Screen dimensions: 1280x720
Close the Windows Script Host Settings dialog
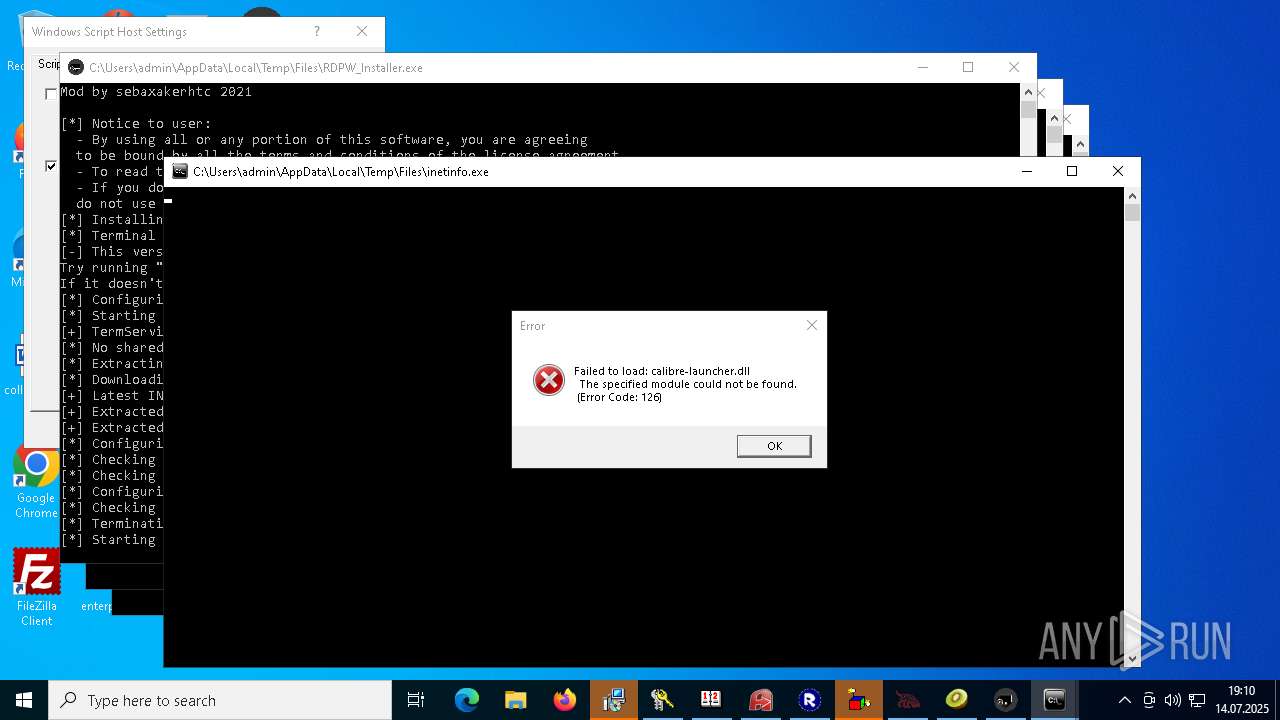pos(362,32)
